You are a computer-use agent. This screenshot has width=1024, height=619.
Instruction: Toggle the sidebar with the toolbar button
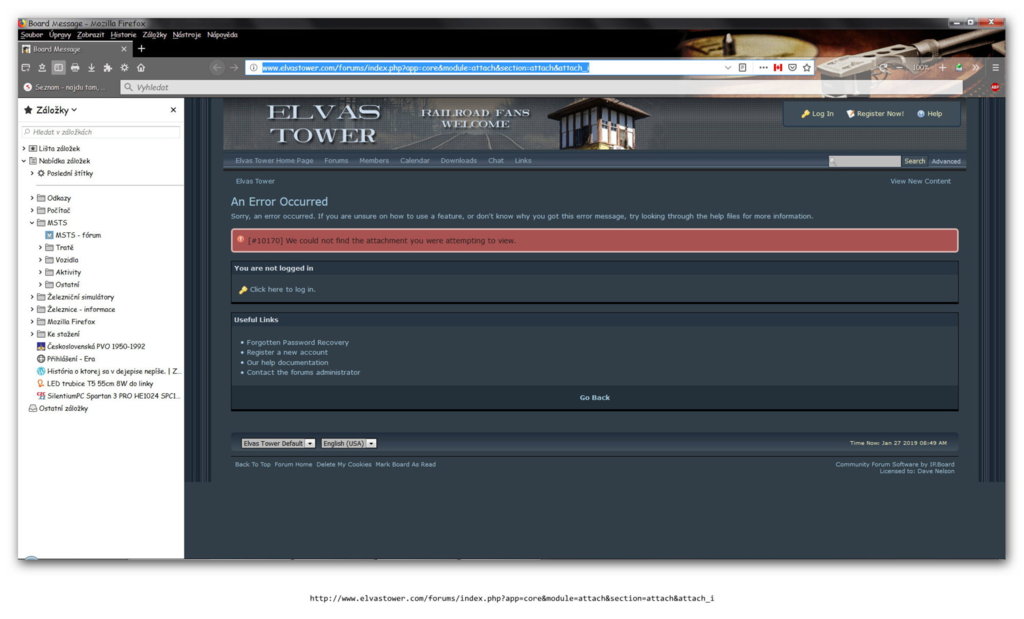point(58,68)
